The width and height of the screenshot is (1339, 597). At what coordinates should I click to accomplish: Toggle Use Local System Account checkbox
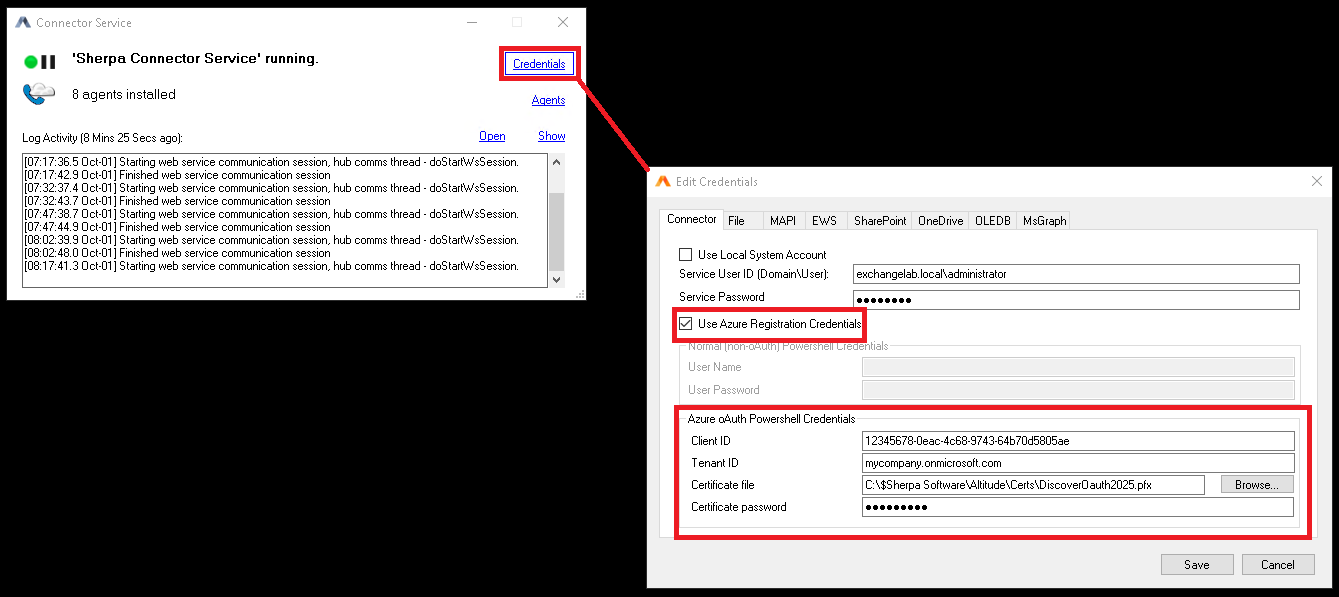click(686, 254)
